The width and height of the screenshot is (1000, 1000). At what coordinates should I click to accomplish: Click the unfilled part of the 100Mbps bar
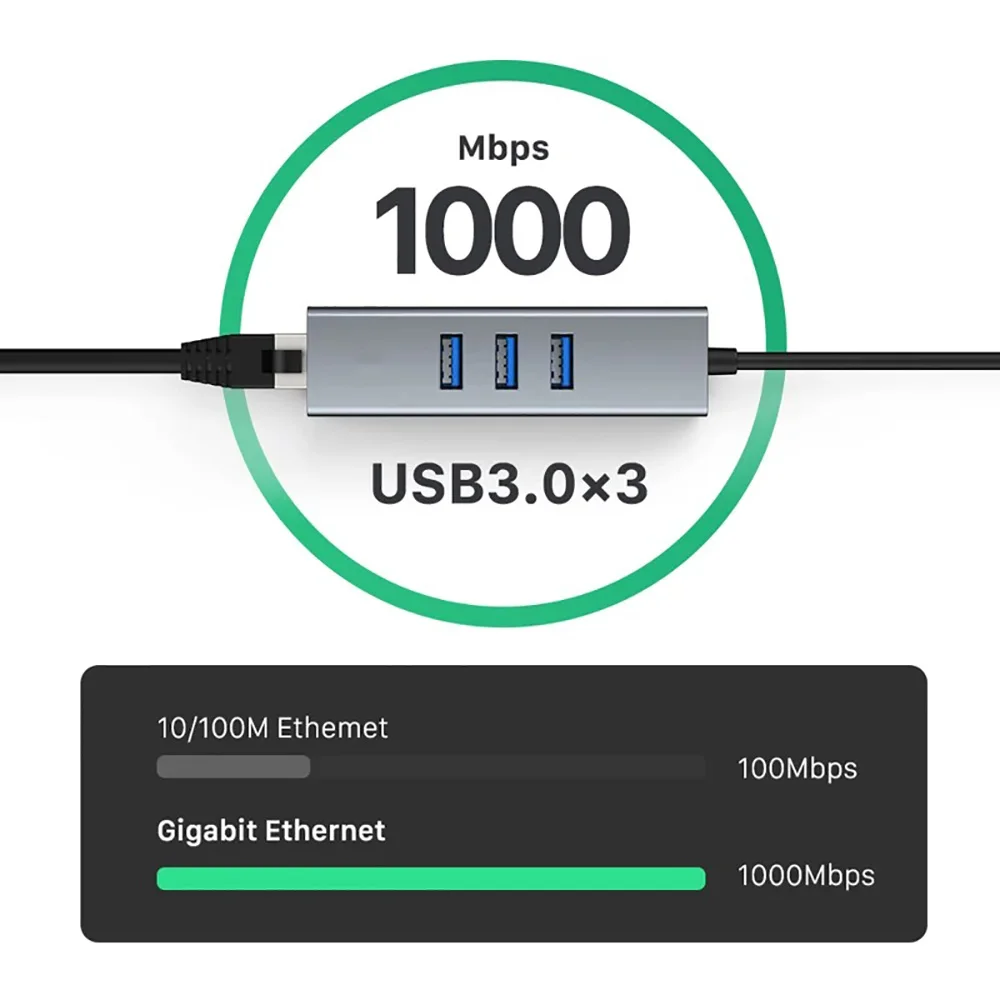pyautogui.click(x=508, y=767)
